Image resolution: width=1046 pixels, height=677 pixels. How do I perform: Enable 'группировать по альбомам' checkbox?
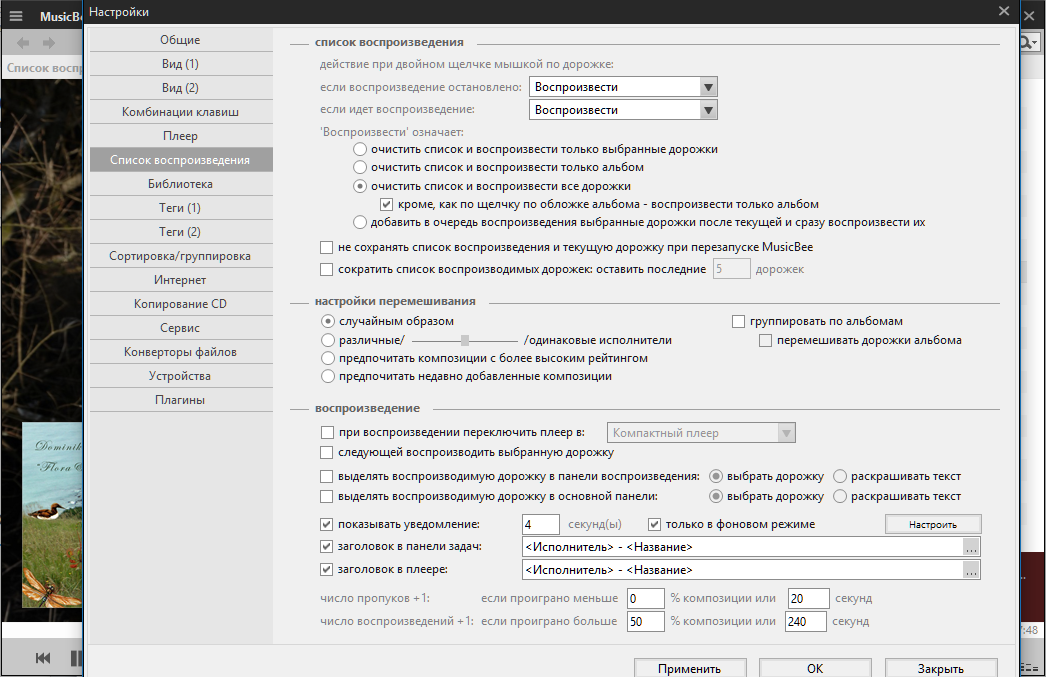(739, 322)
